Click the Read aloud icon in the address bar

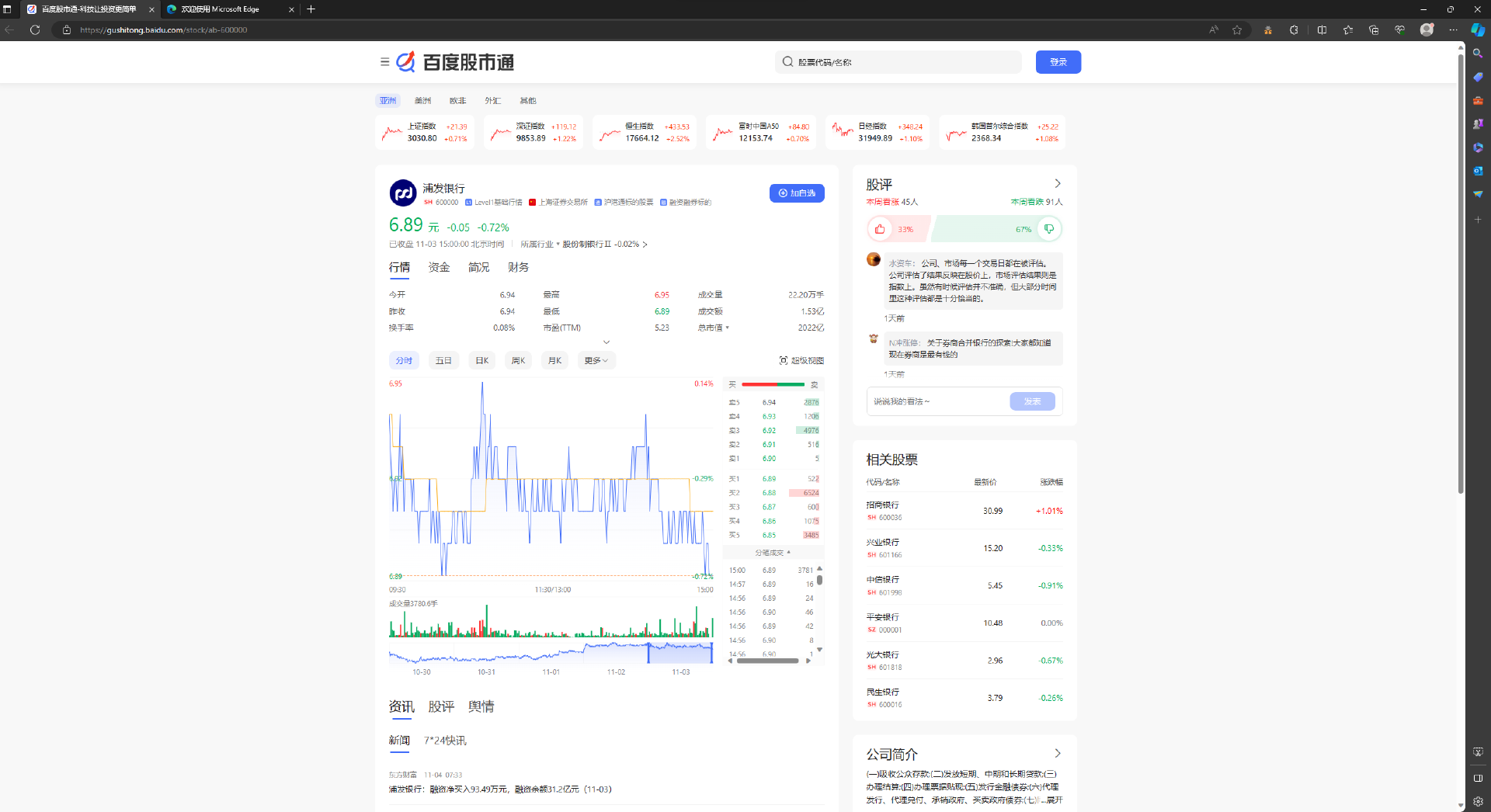[x=1213, y=29]
